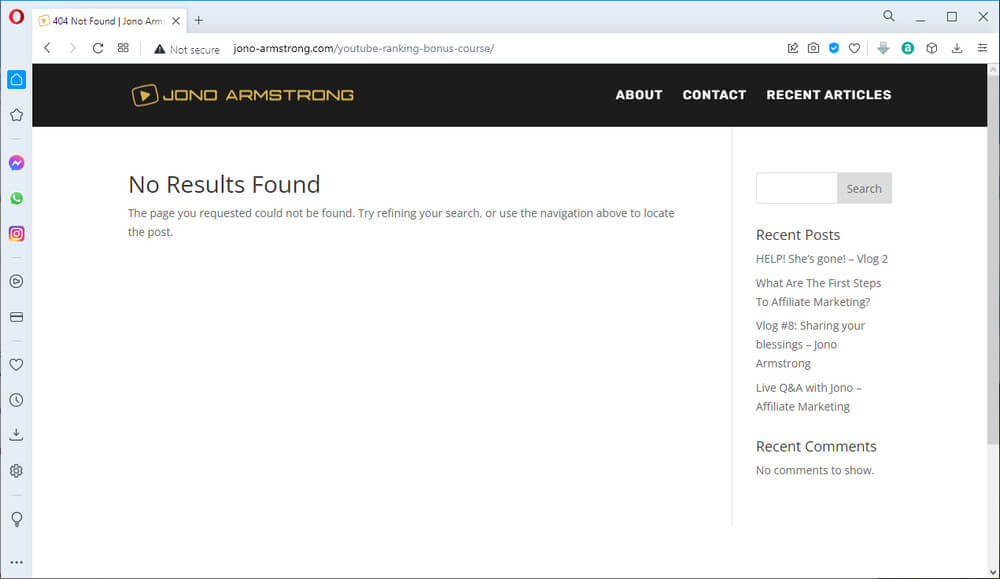The width and height of the screenshot is (1000, 579).
Task: Maximize the Opera window
Action: click(952, 17)
